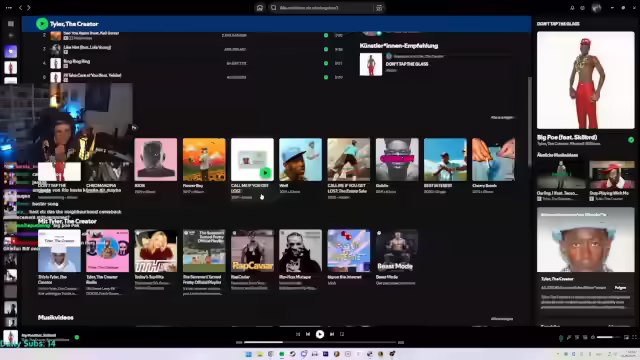Open the user profile avatar menu

coord(596,8)
